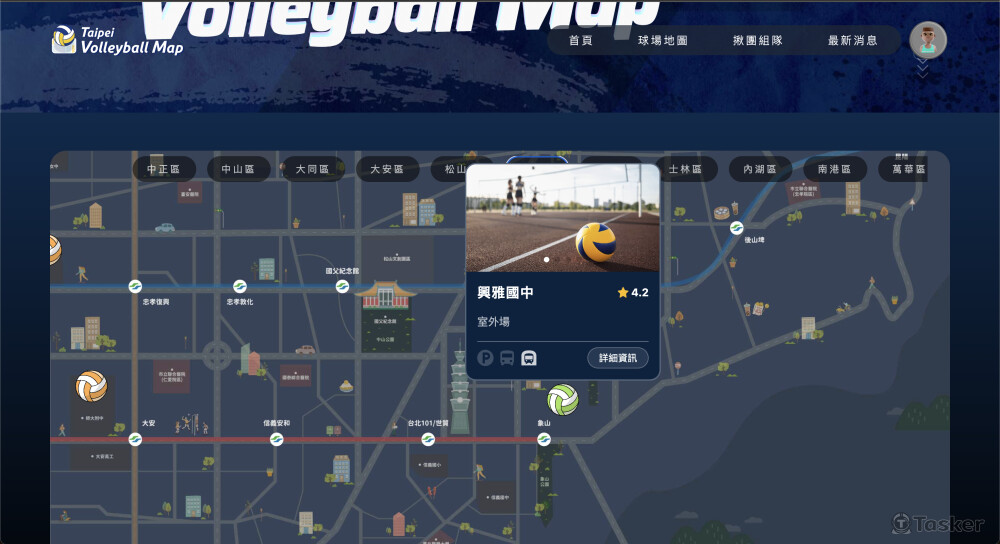Go to 揪團組隊 navigation item
The image size is (1000, 544).
click(758, 41)
